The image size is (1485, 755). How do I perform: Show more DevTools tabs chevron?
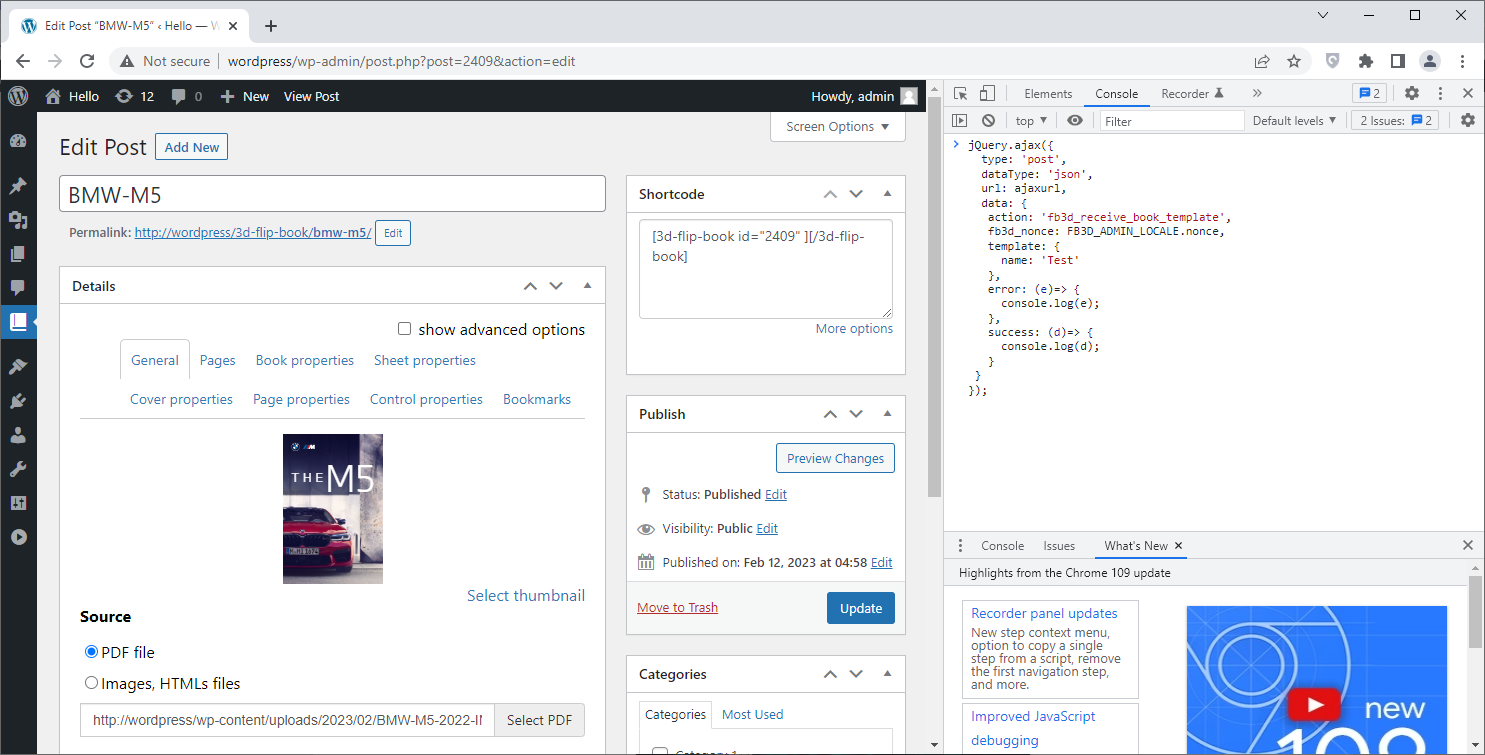pyautogui.click(x=1257, y=94)
